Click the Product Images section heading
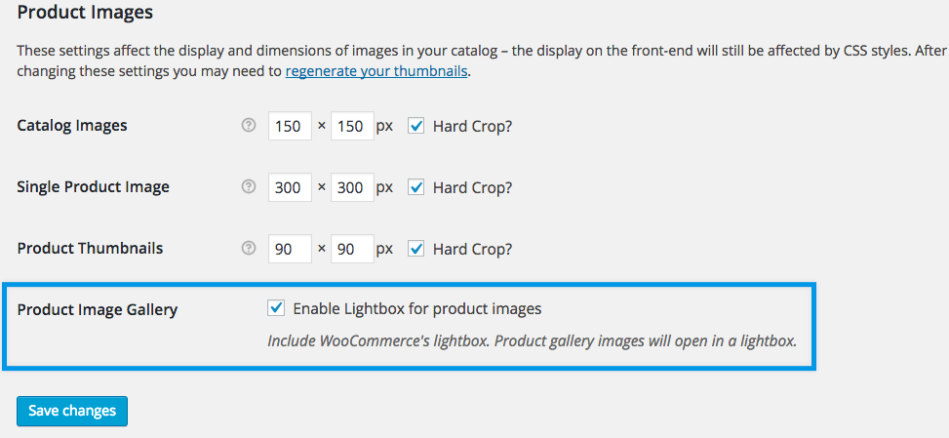The image size is (949, 438). coord(85,12)
